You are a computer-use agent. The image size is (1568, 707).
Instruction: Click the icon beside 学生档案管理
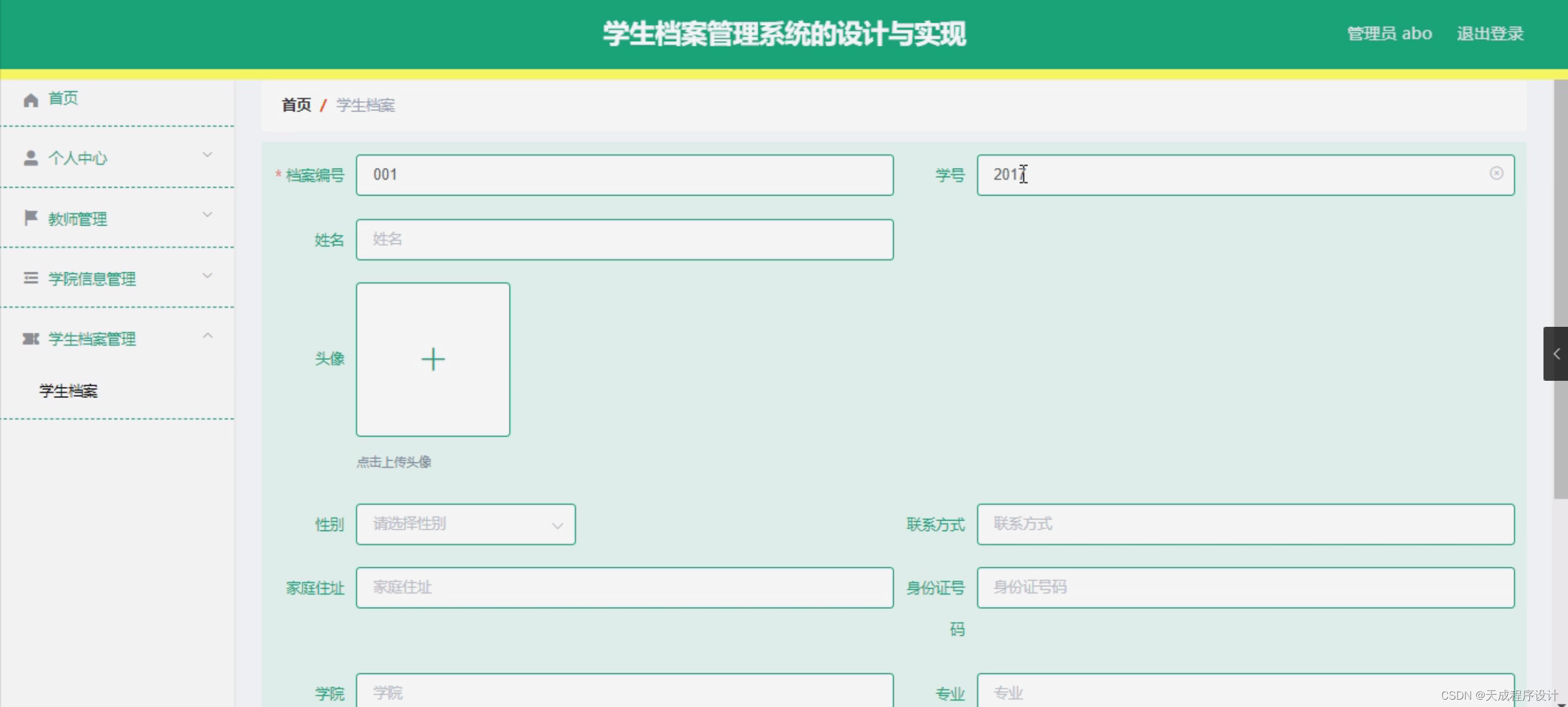31,338
